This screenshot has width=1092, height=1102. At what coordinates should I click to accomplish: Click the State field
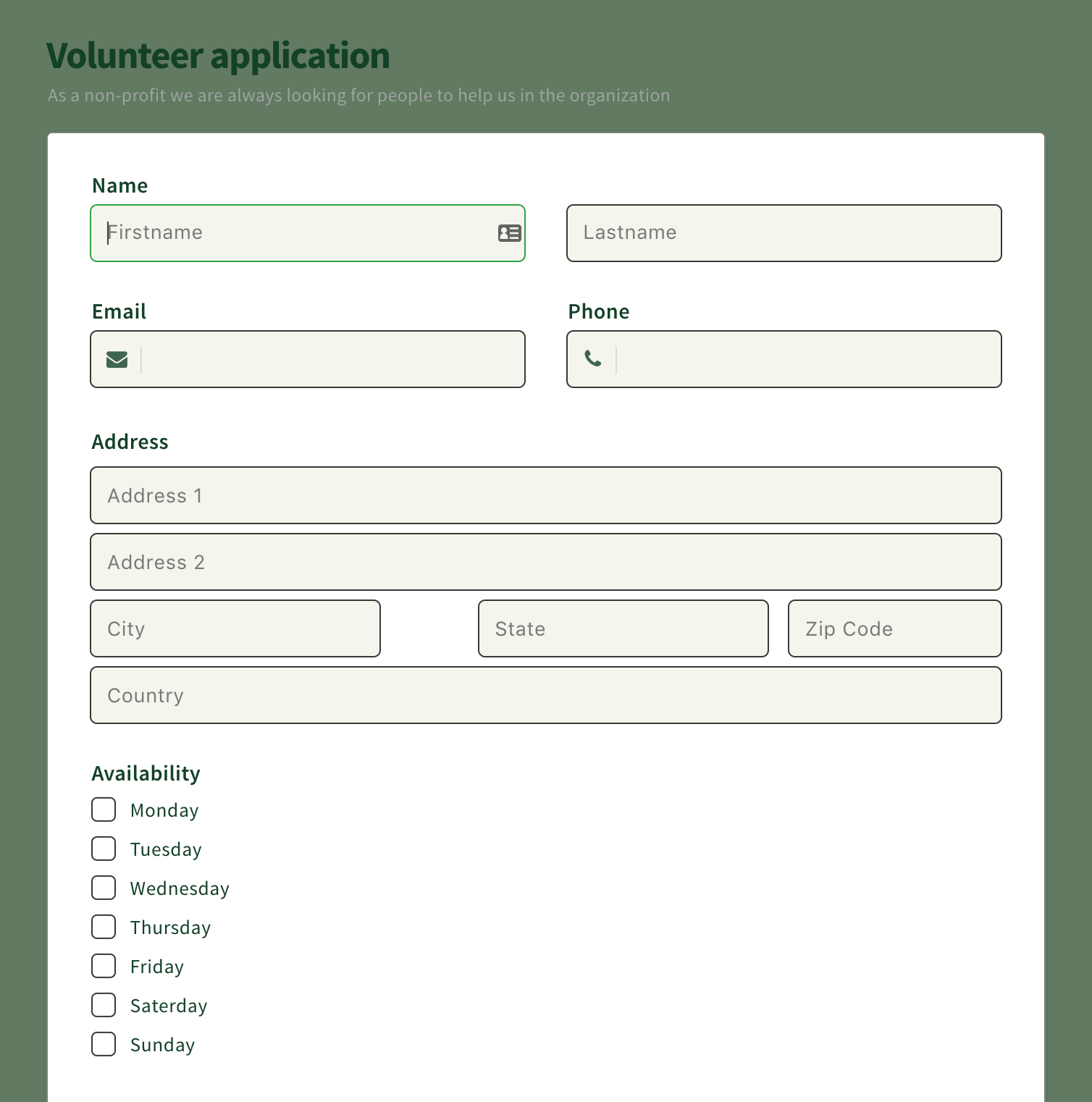pyautogui.click(x=623, y=628)
